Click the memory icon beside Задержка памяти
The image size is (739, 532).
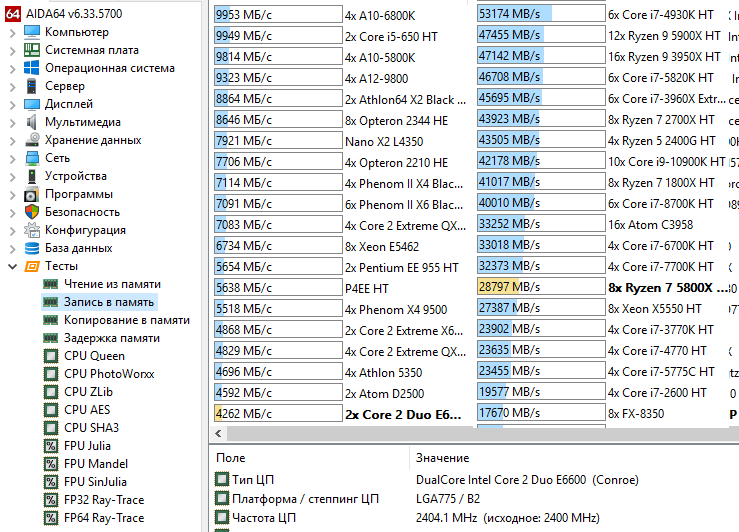click(50, 338)
